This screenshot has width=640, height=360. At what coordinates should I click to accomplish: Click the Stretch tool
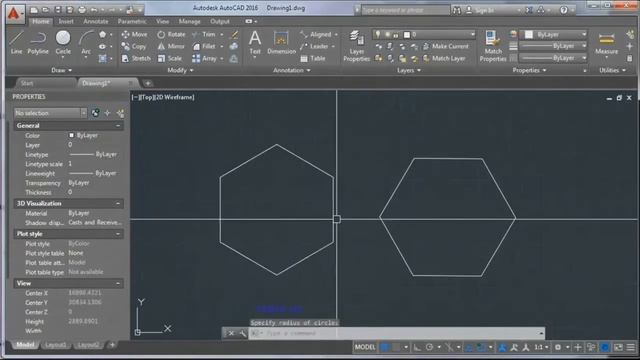tap(136, 59)
